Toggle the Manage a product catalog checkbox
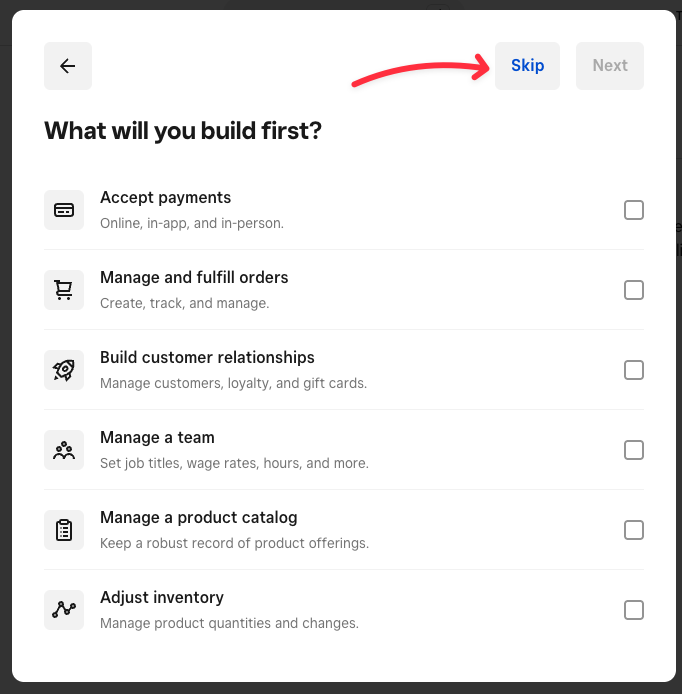 634,530
